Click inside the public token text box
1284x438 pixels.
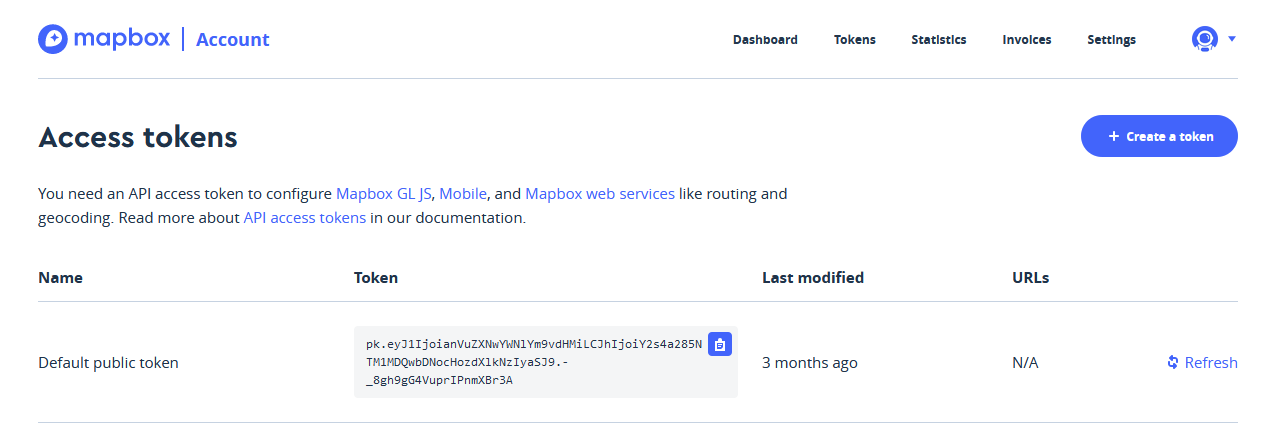(530, 363)
